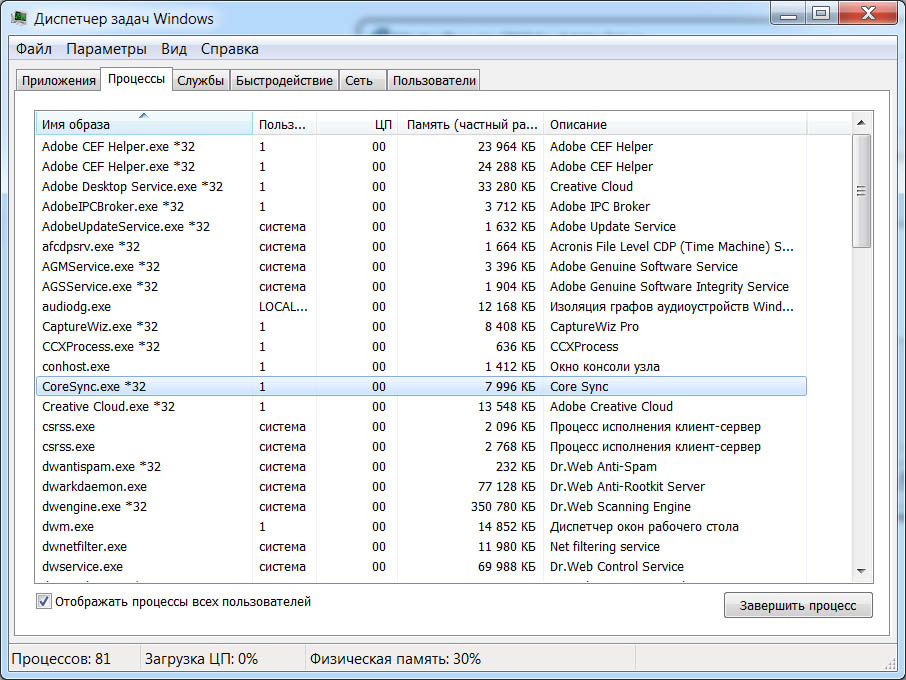Click the Task Manager title bar icon
Screen dimensions: 906x680
[x=19, y=18]
